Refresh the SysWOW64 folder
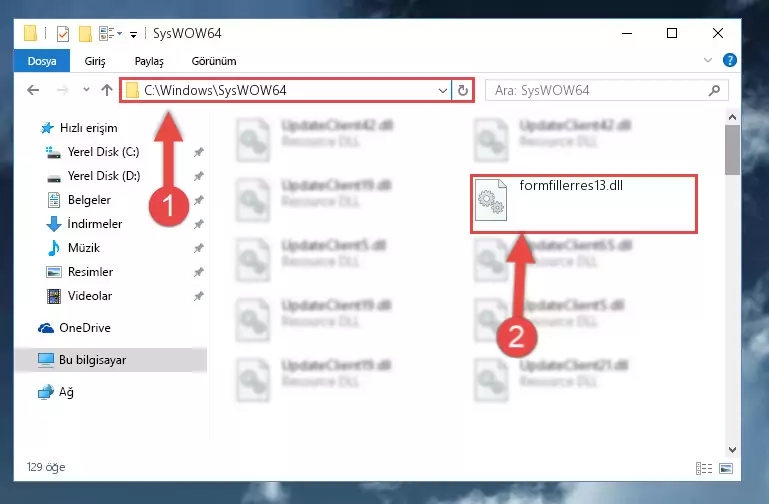Screen dimensions: 769x504 462,91
